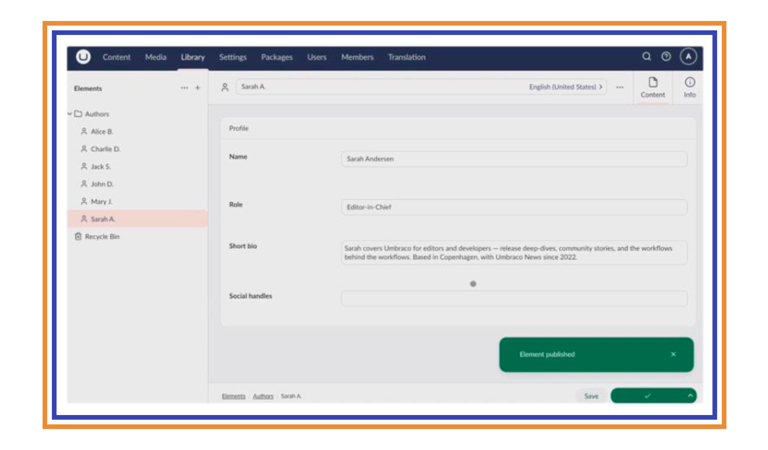Open the help question mark icon

point(666,57)
